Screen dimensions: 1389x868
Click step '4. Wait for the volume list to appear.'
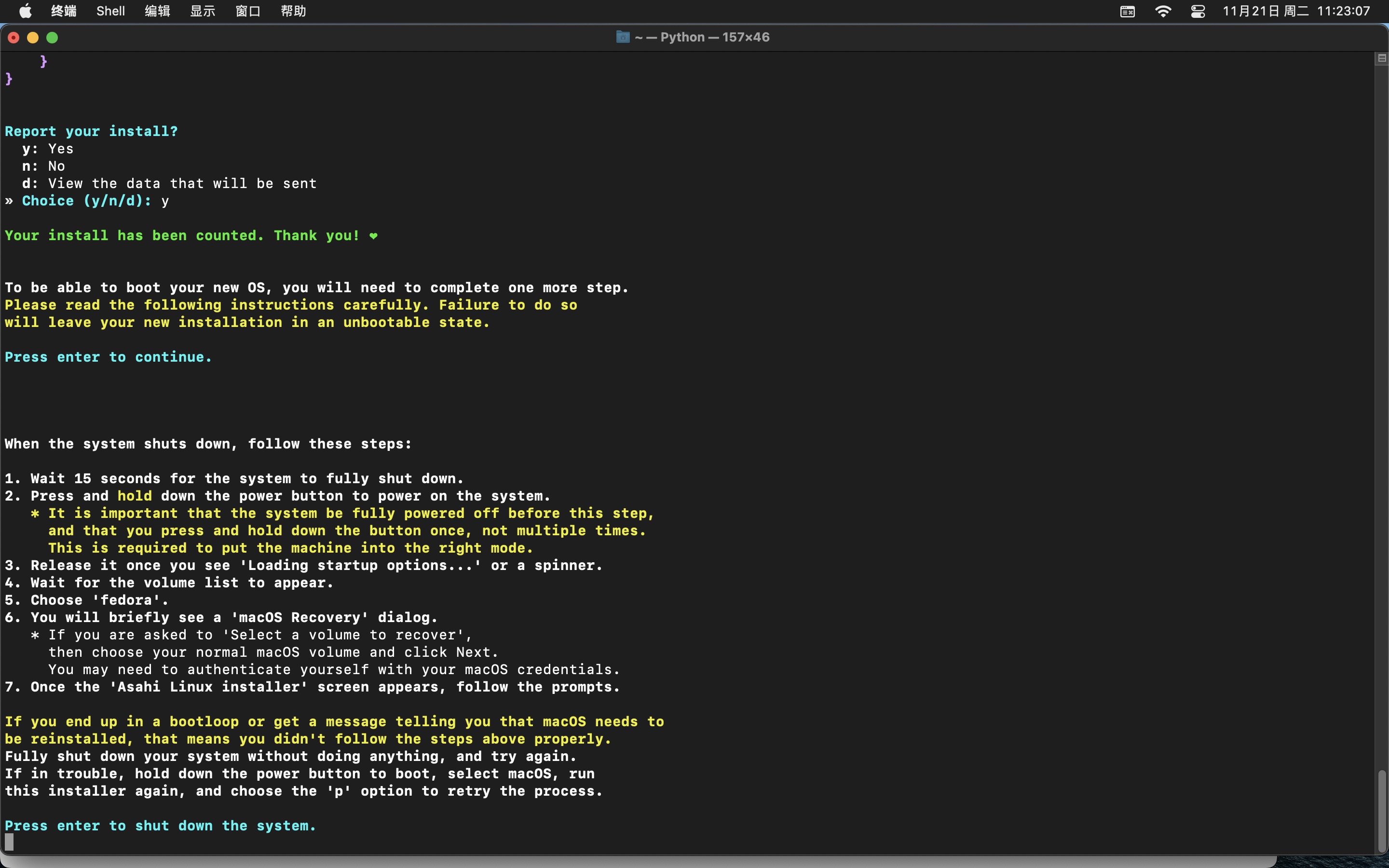pyautogui.click(x=169, y=583)
